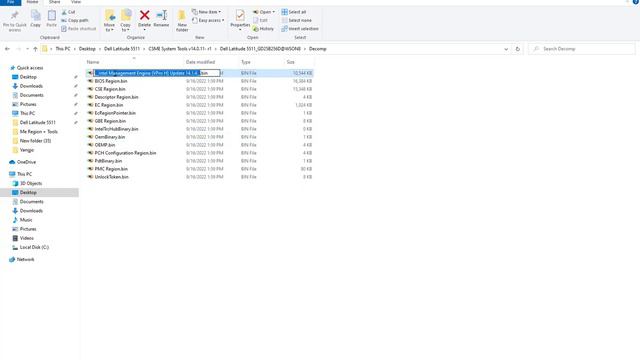640x360 pixels.
Task: Open Dell Latitude 5511 folder in sidebar
Action: click(38, 122)
